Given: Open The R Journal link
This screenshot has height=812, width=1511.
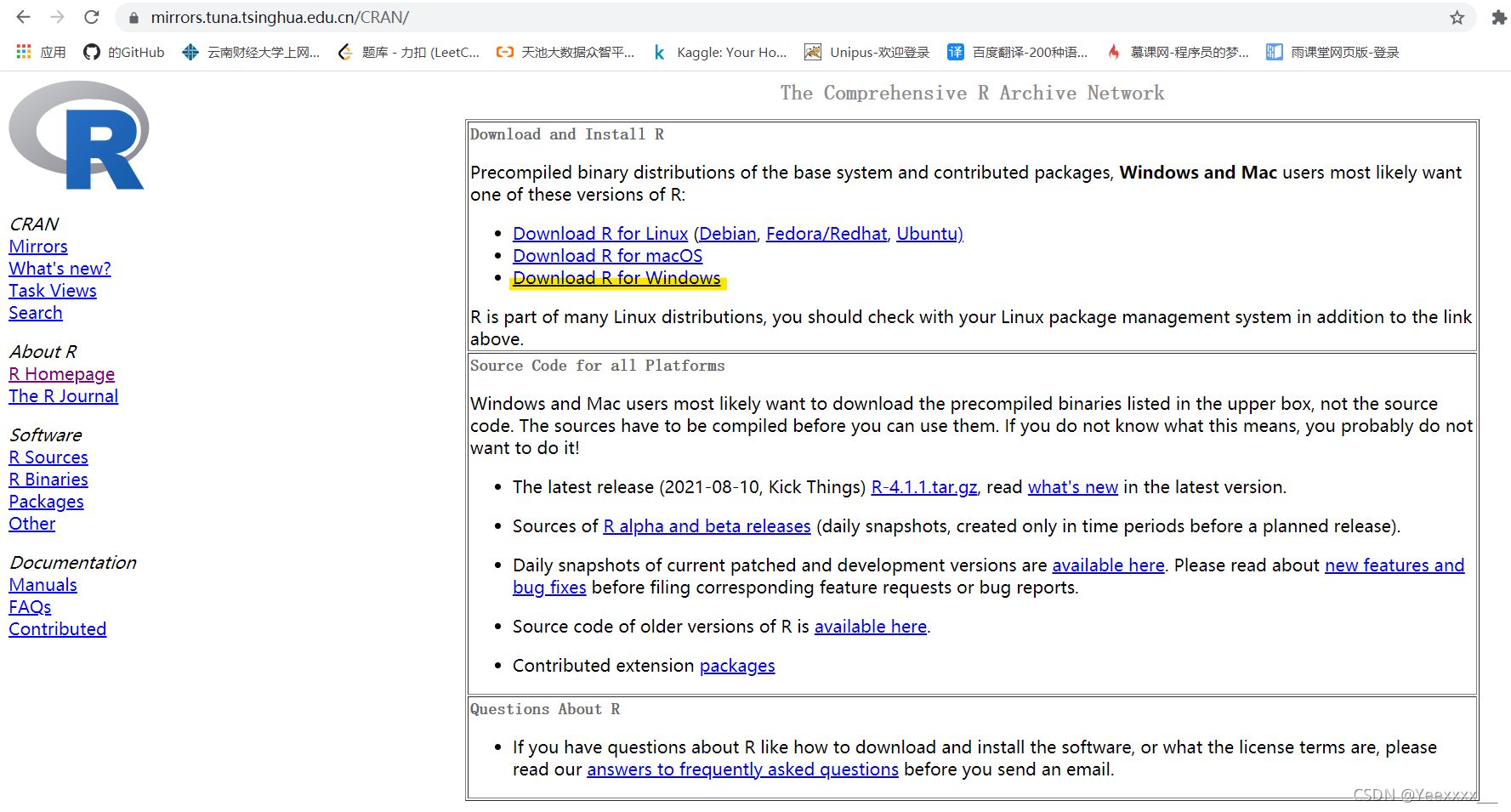Looking at the screenshot, I should tap(64, 396).
